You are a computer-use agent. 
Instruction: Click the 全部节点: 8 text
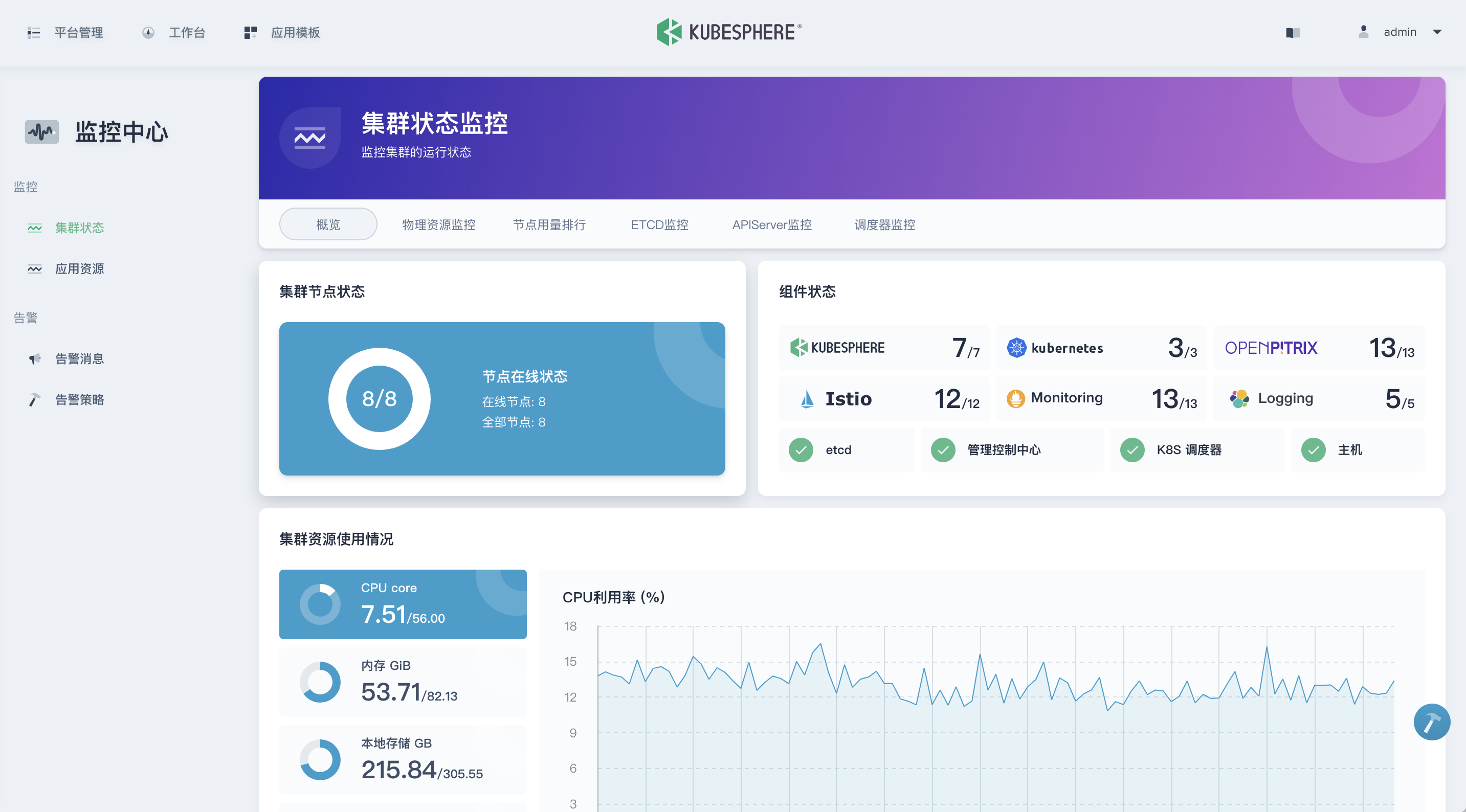[514, 422]
